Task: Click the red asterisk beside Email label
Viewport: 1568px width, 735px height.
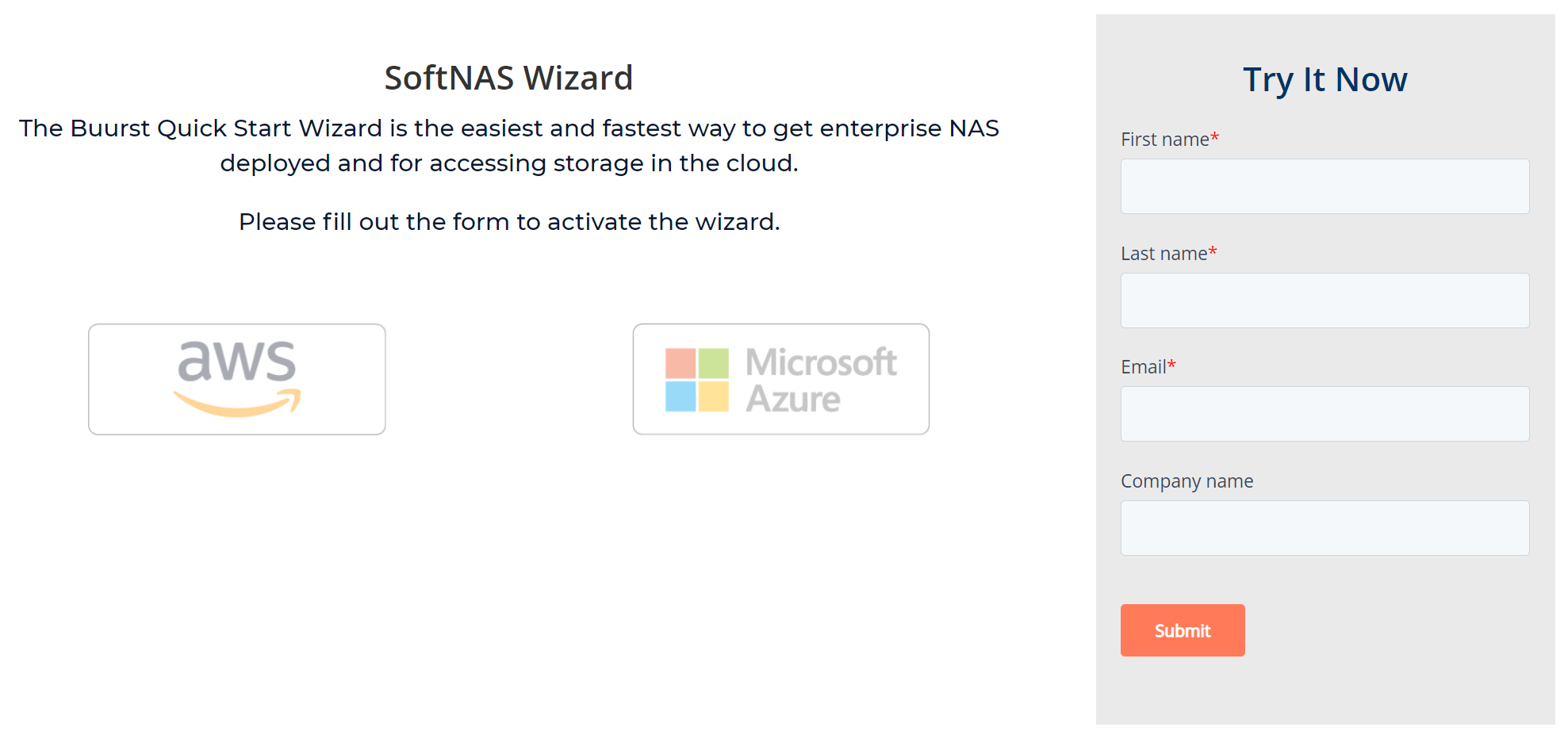Action: 1171,365
